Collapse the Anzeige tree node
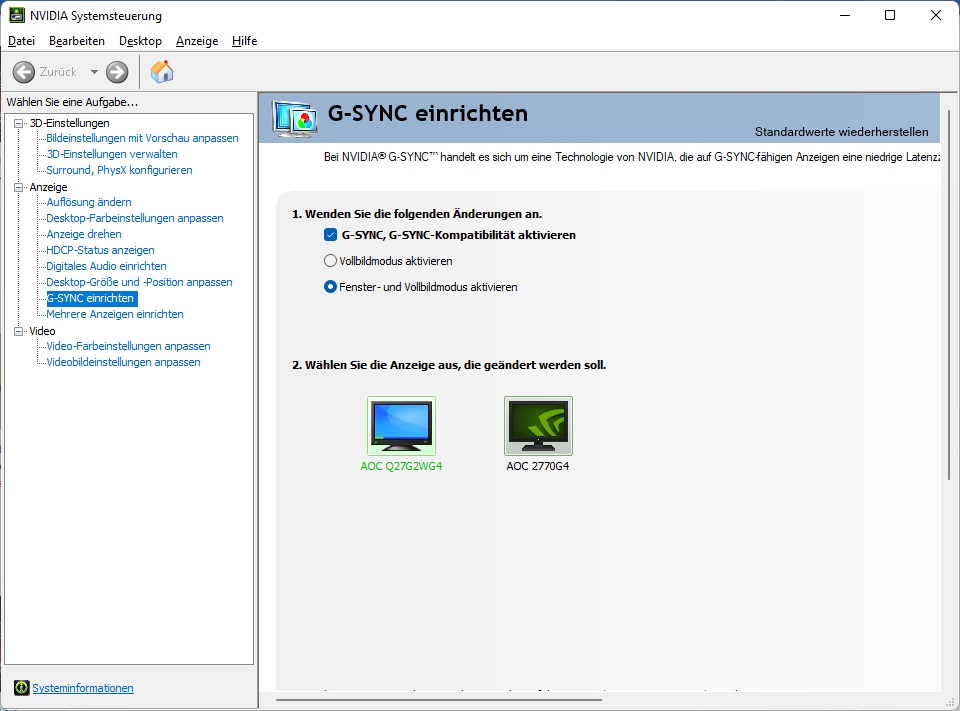The height and width of the screenshot is (711, 960). point(18,187)
